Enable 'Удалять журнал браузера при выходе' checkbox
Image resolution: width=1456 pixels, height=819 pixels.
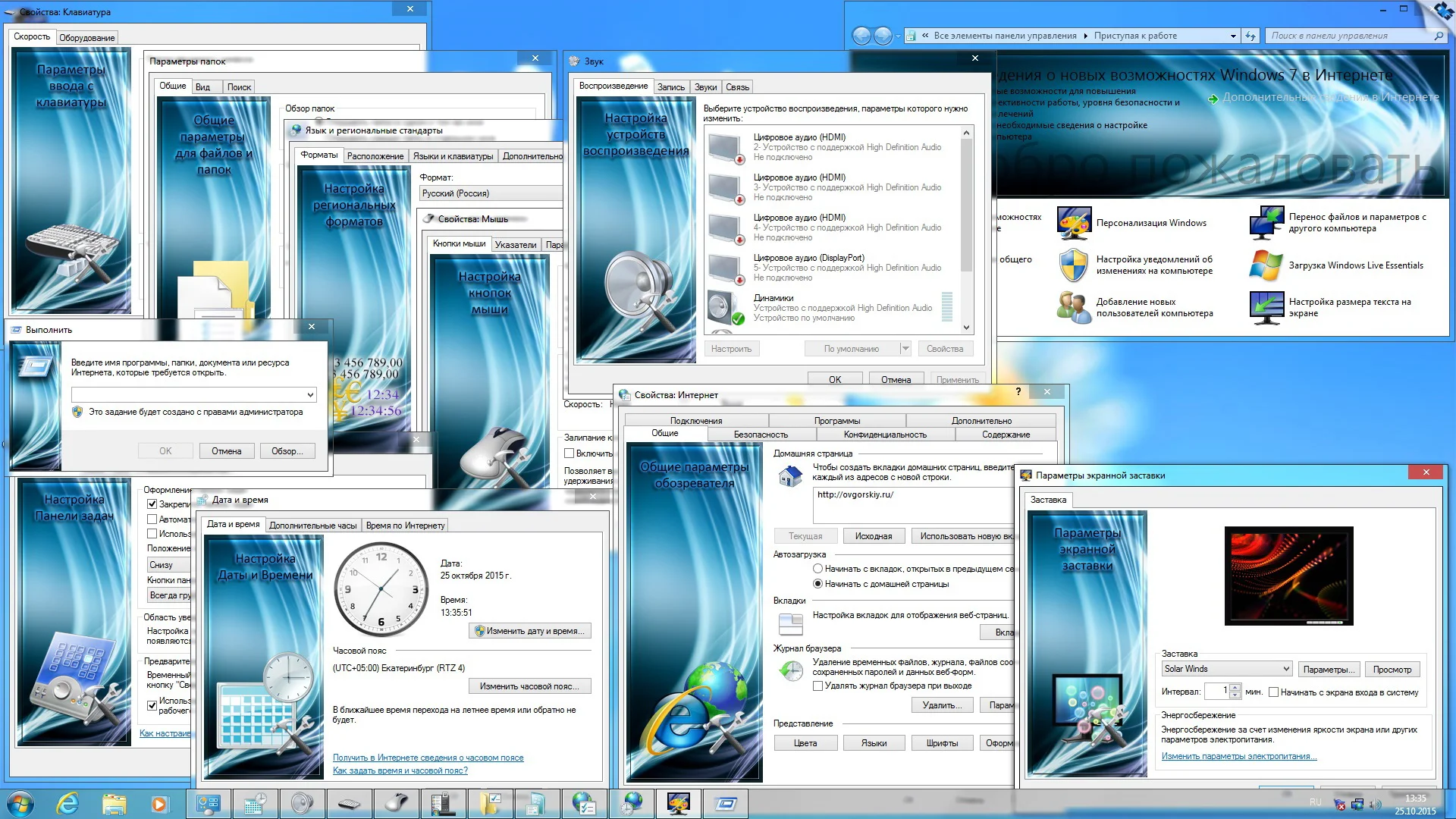[817, 686]
